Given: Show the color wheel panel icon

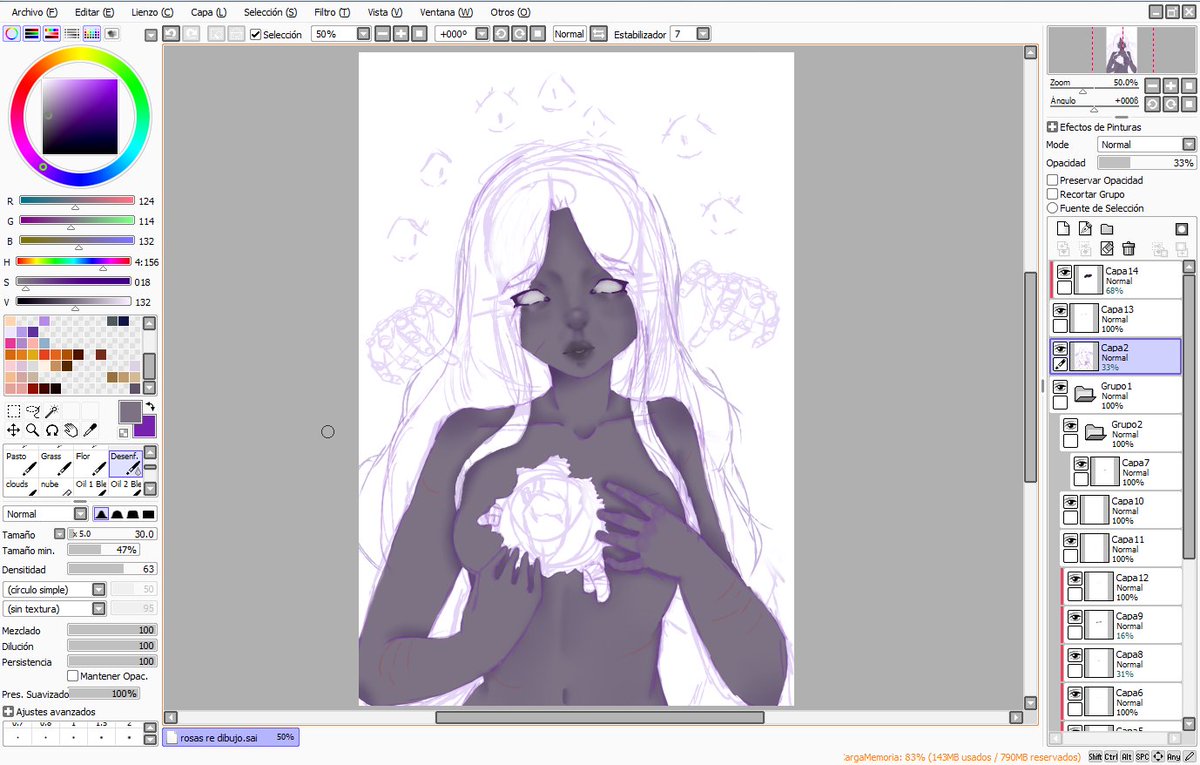Looking at the screenshot, I should (x=12, y=33).
